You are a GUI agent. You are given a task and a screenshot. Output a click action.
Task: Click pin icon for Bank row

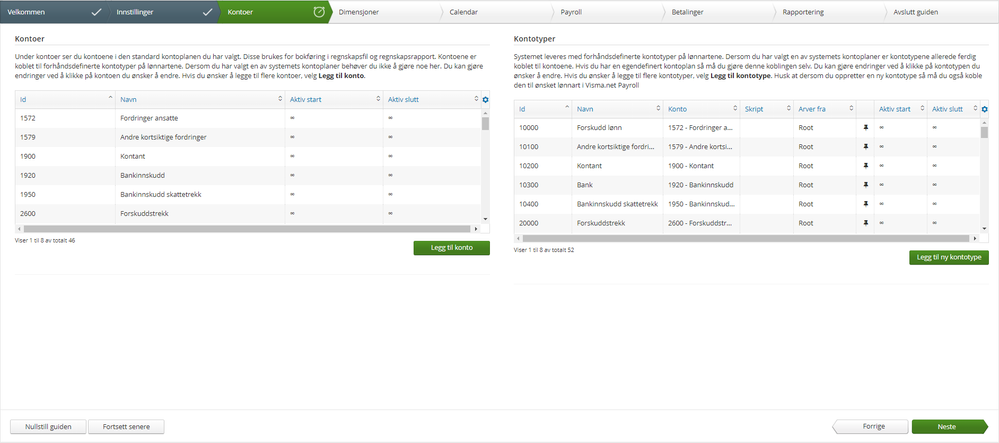tap(865, 185)
